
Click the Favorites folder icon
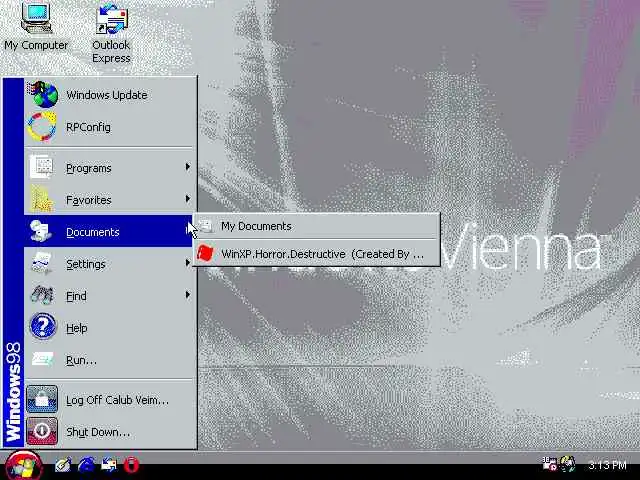42,199
